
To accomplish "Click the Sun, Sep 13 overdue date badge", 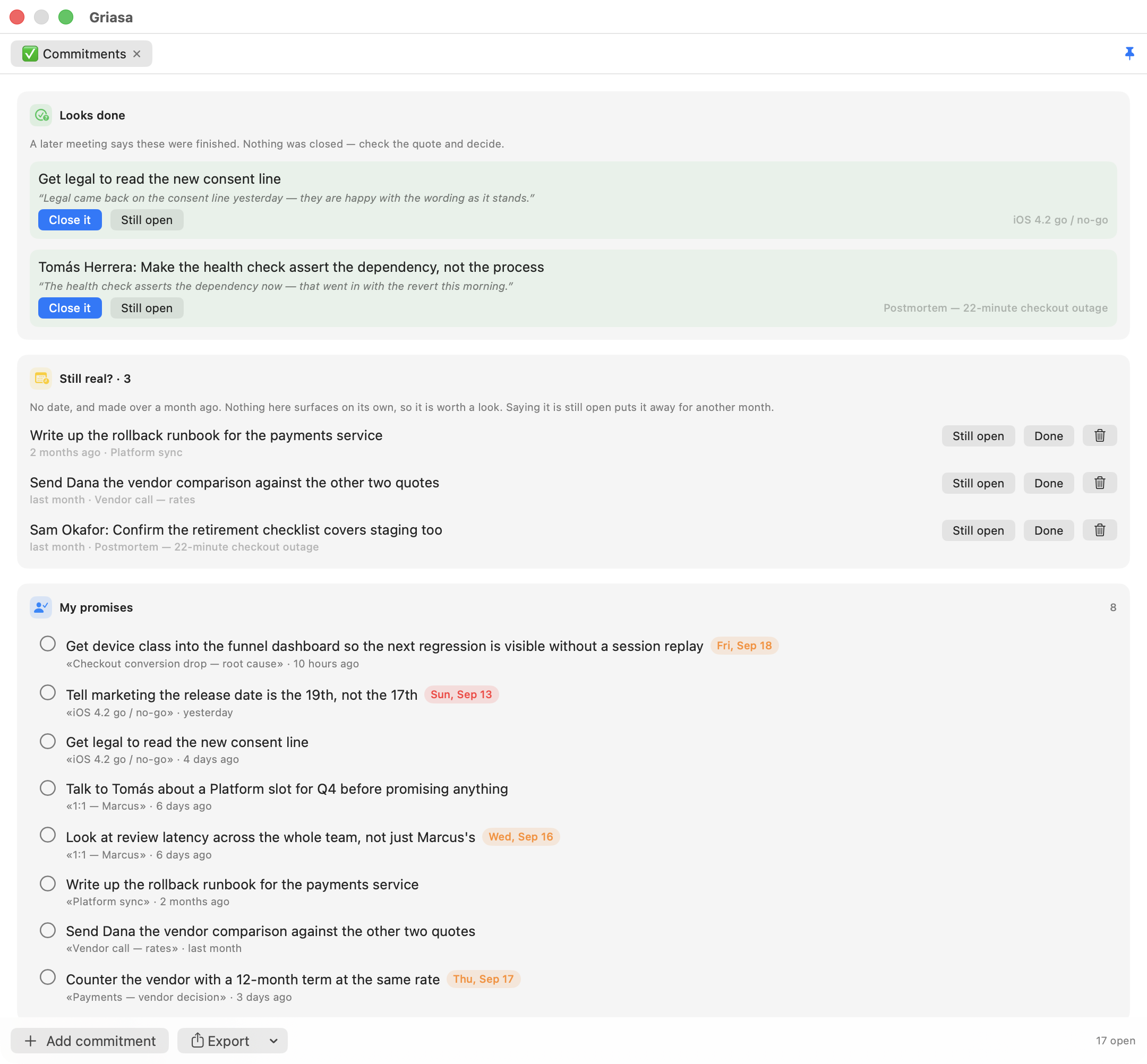I will click(x=461, y=695).
